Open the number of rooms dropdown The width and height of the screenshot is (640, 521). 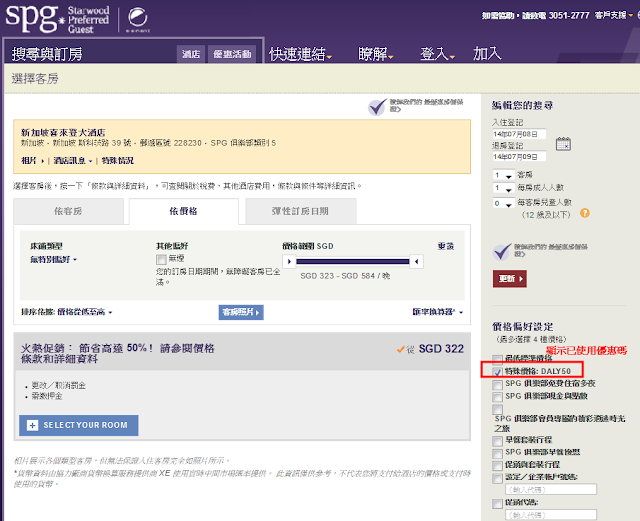tap(501, 174)
